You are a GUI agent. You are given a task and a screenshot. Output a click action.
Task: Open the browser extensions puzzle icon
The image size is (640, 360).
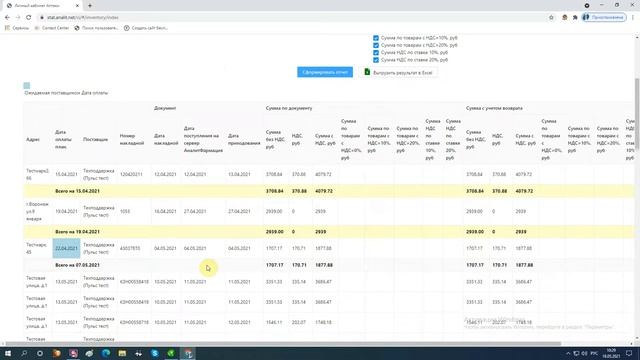(x=575, y=18)
